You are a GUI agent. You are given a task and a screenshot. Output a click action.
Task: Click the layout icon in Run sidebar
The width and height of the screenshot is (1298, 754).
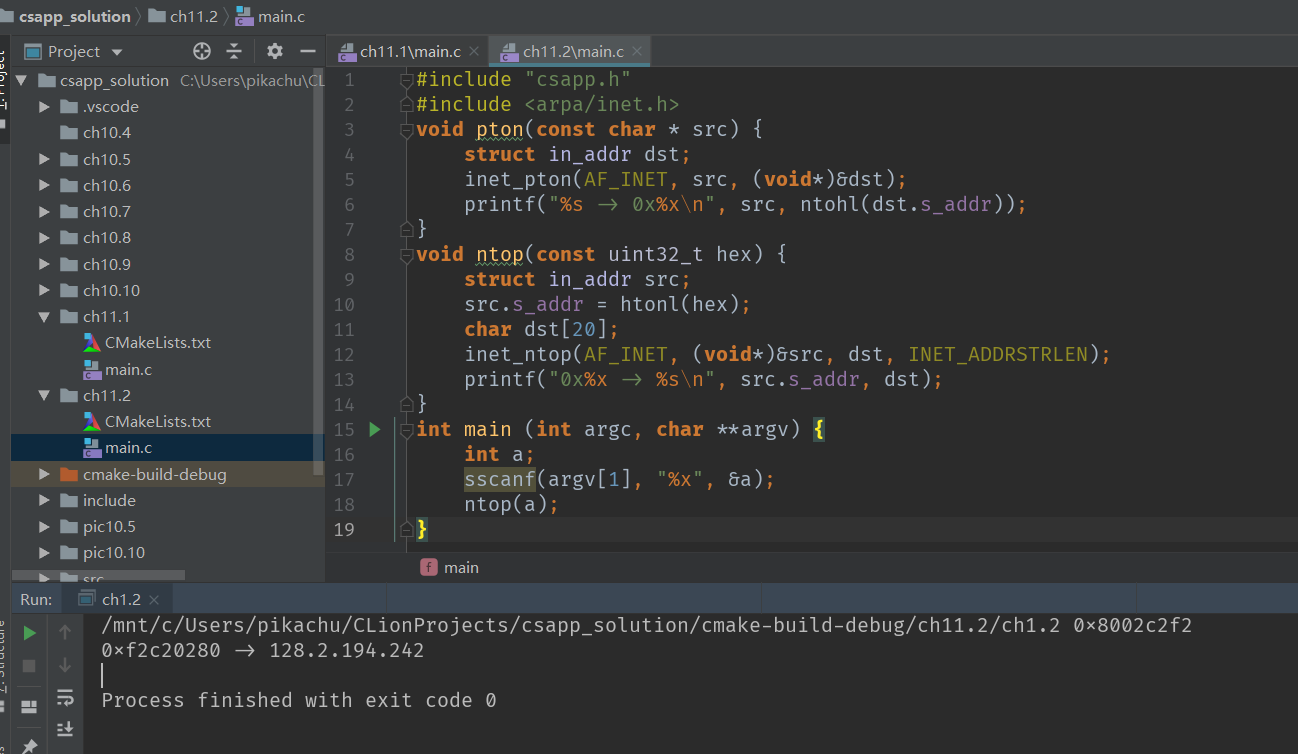coord(30,707)
